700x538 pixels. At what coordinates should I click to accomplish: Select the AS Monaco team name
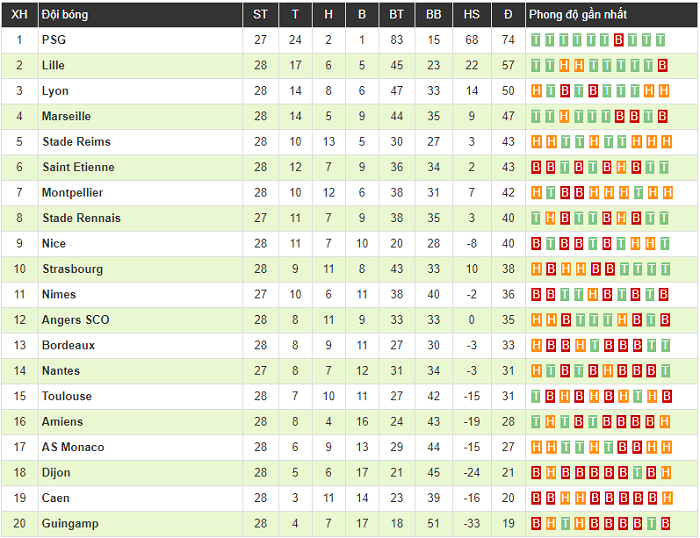tap(73, 447)
